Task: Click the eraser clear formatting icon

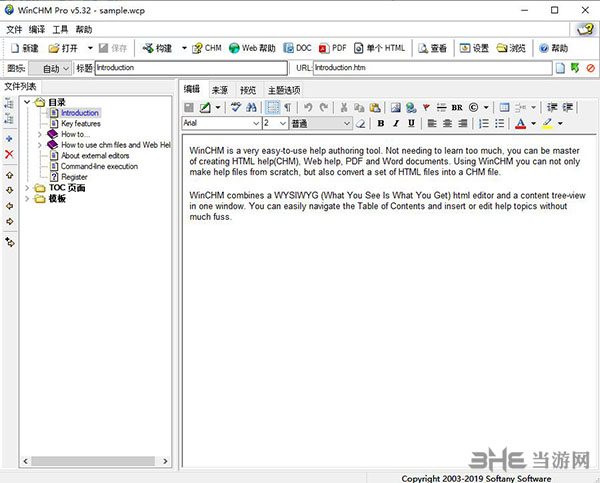Action: pyautogui.click(x=360, y=123)
